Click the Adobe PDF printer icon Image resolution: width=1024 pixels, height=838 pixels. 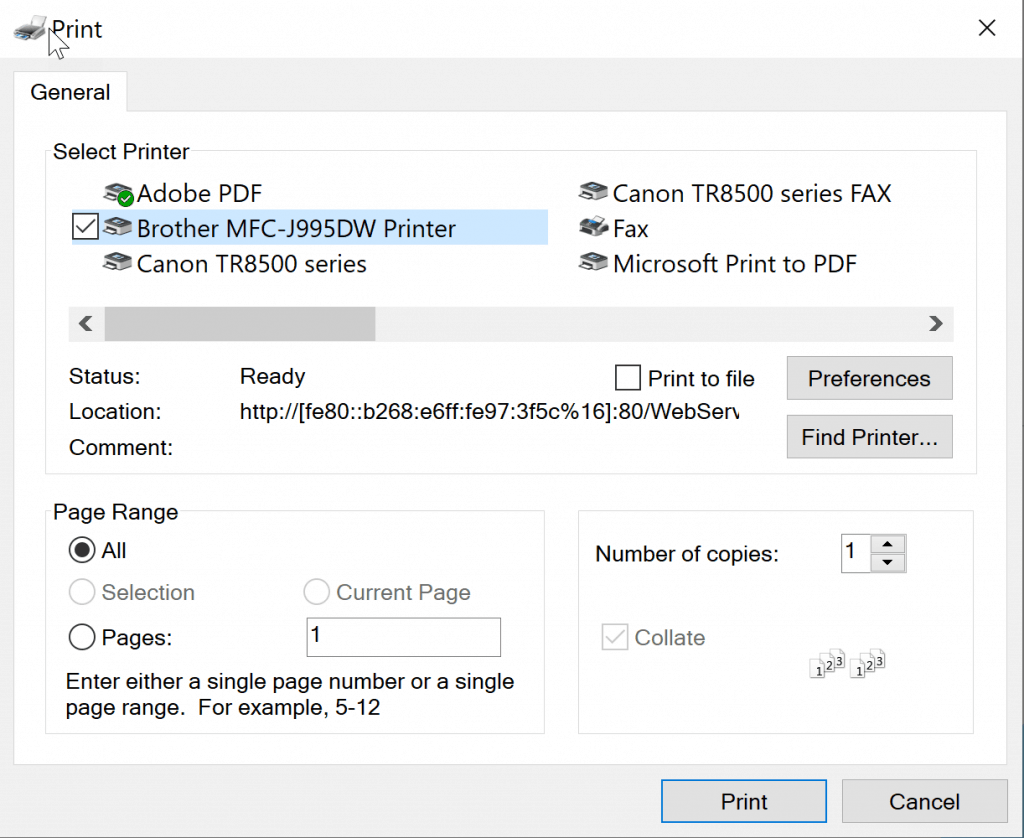click(x=118, y=194)
